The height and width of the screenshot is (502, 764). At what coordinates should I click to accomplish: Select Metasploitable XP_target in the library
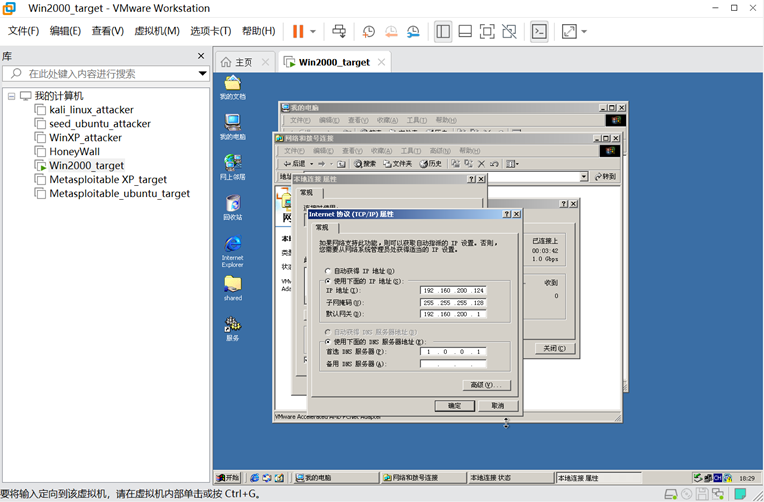click(x=108, y=179)
